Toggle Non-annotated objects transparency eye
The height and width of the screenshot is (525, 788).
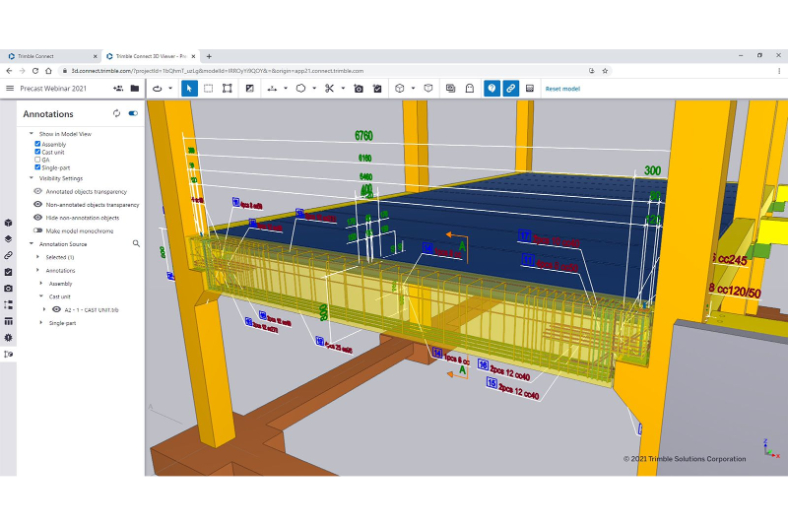pos(38,204)
